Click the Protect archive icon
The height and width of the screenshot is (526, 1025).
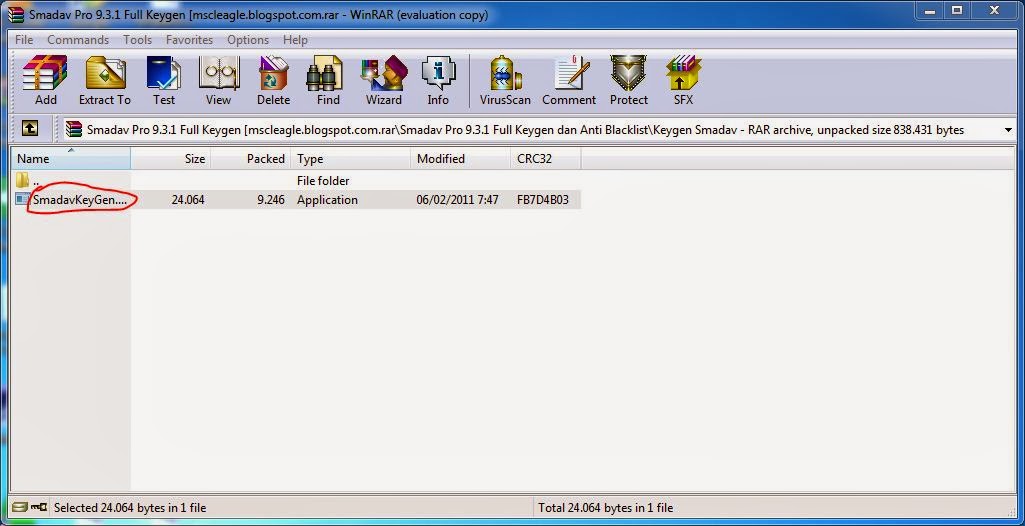coord(629,81)
